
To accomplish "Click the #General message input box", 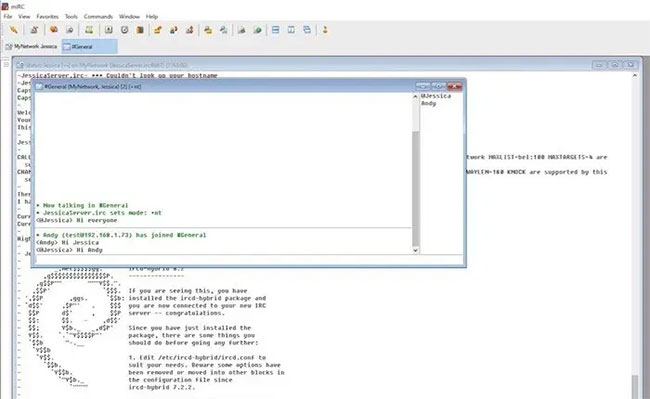I will 248,260.
